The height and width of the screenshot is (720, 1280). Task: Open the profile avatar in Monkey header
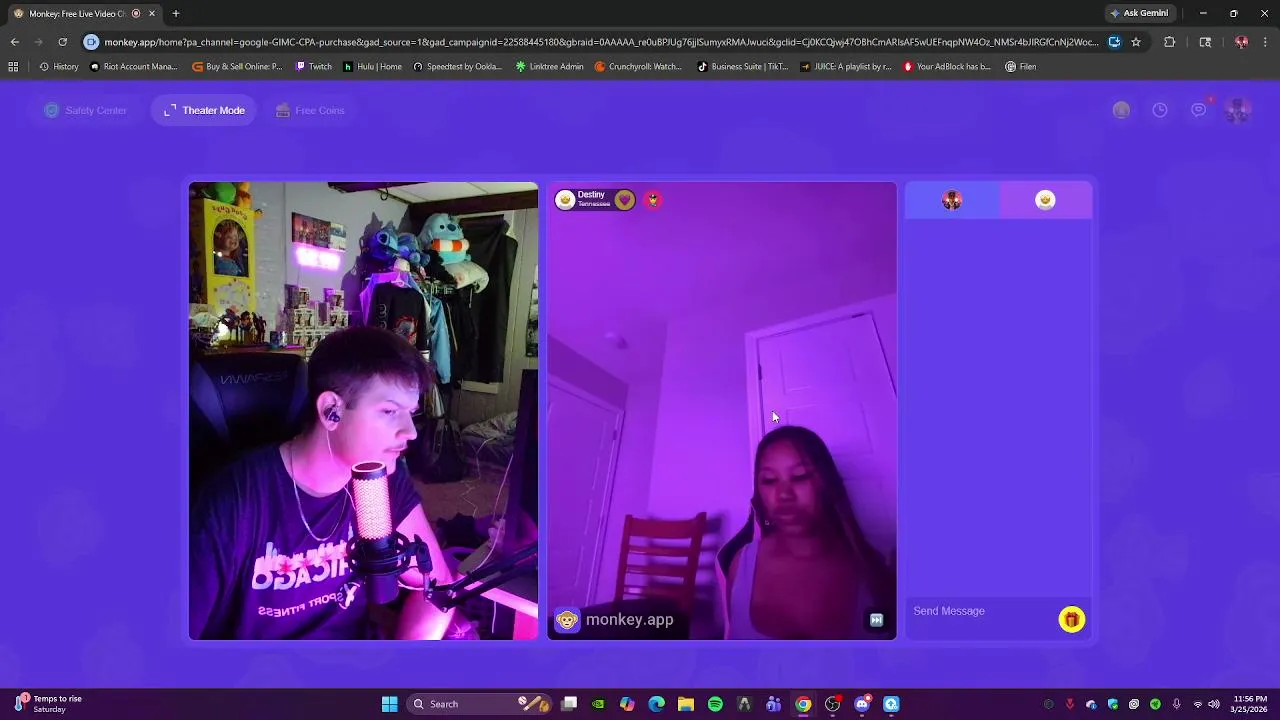(1237, 110)
